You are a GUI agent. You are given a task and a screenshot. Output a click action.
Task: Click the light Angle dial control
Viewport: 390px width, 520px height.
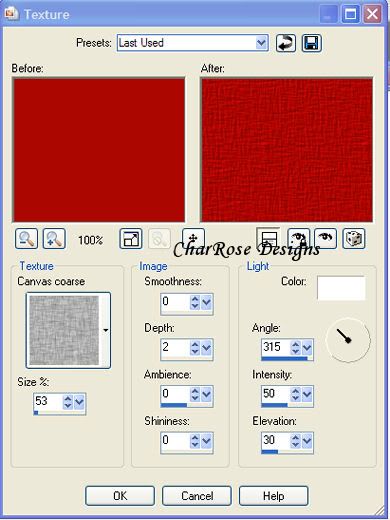point(348,340)
